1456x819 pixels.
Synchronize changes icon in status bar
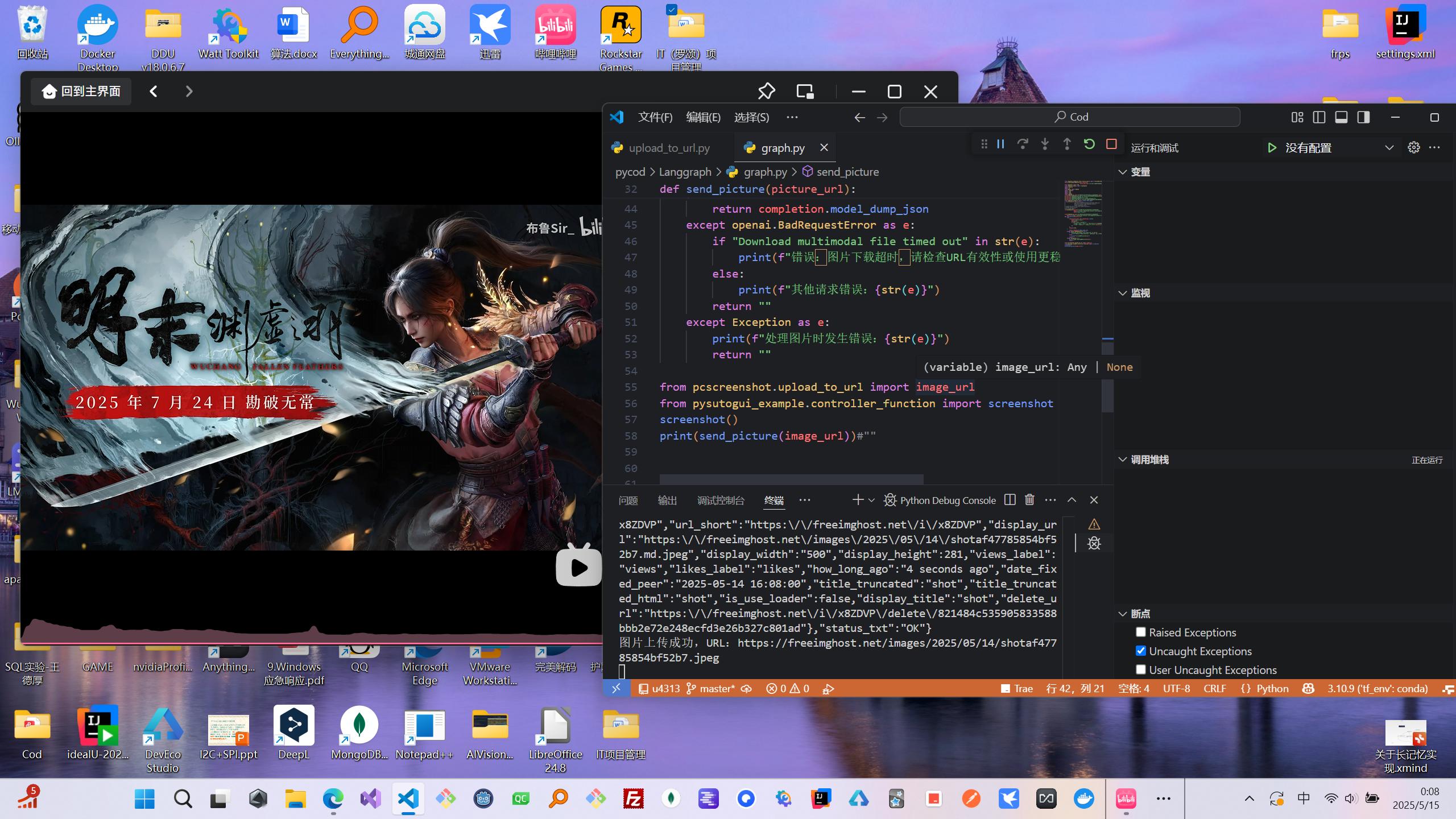[747, 689]
